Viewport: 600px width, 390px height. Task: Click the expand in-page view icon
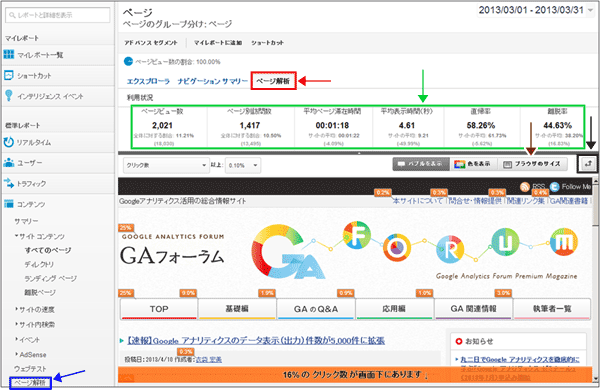(x=588, y=164)
